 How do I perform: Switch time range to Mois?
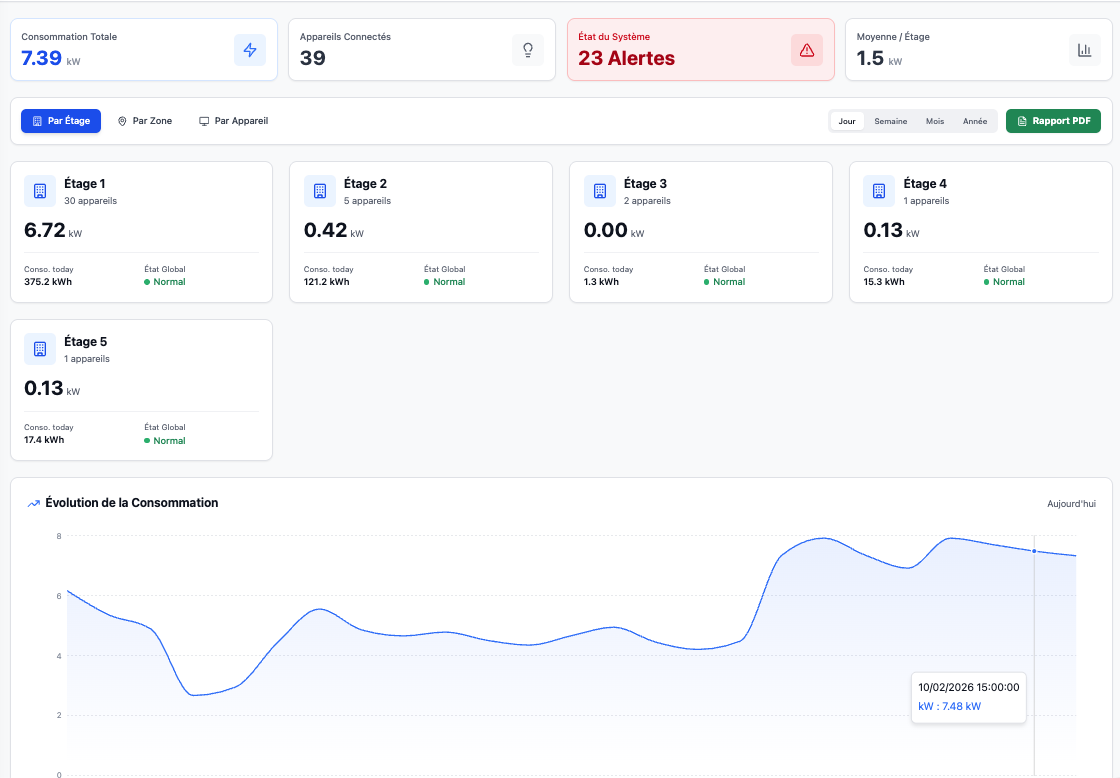[x=935, y=121]
